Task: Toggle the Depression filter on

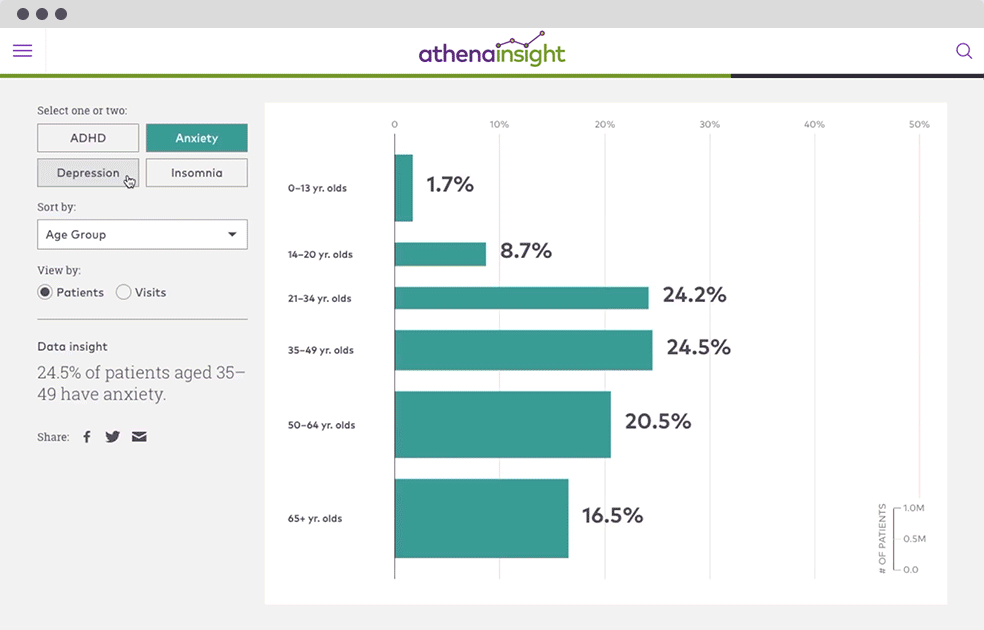Action: pos(87,172)
